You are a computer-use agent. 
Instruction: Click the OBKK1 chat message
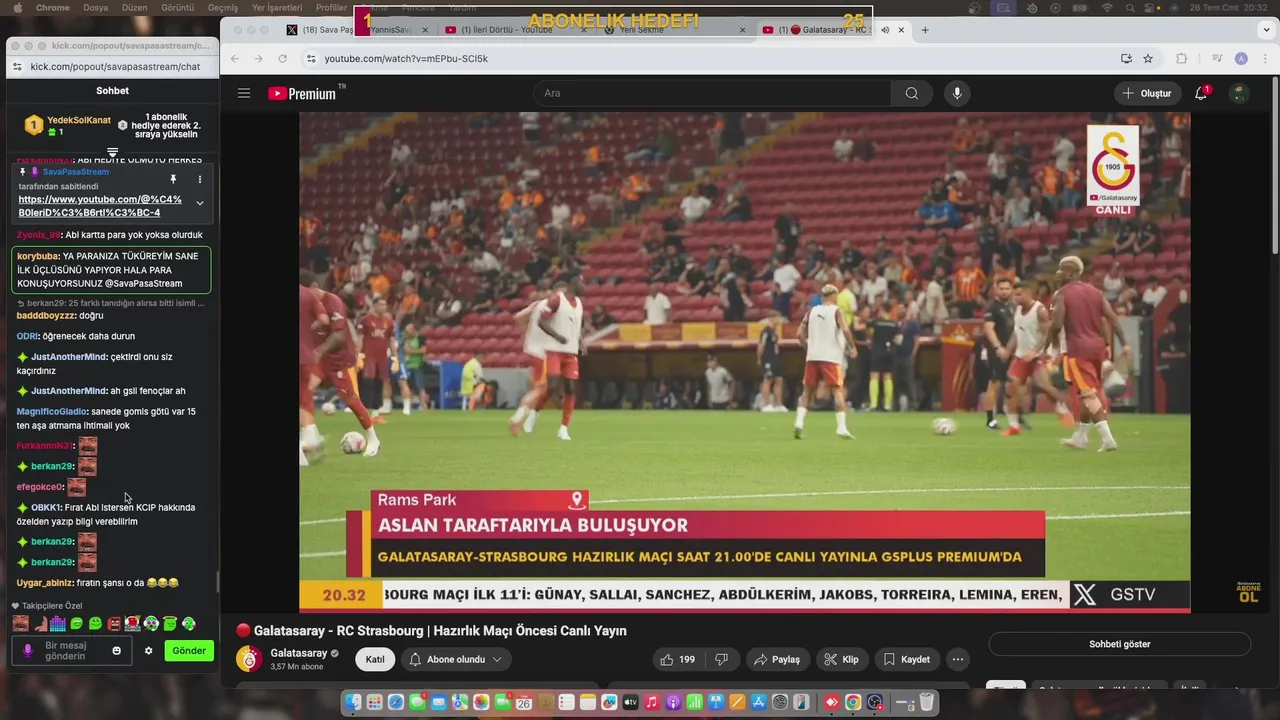pos(106,514)
